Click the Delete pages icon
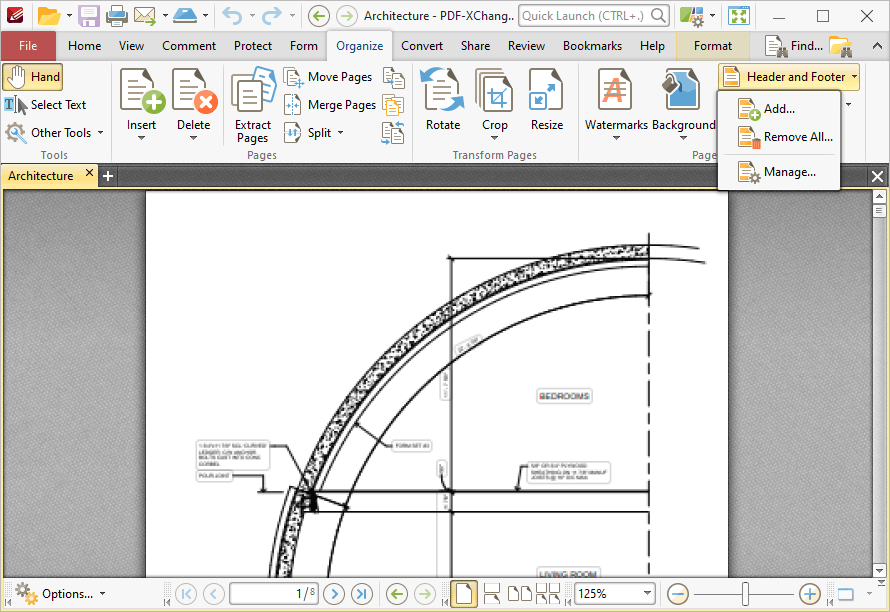 pos(194,91)
